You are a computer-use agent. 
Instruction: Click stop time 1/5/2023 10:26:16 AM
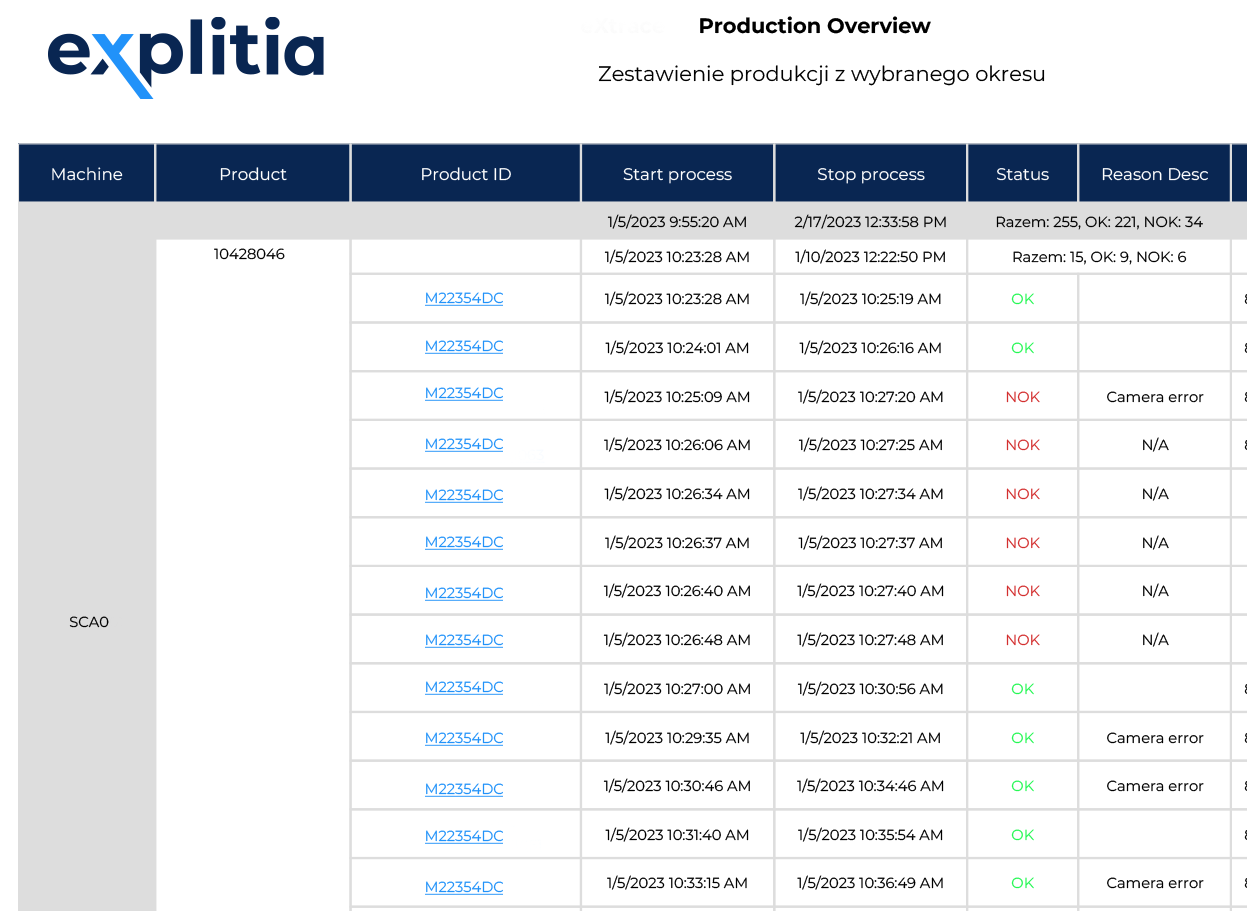pyautogui.click(x=870, y=348)
